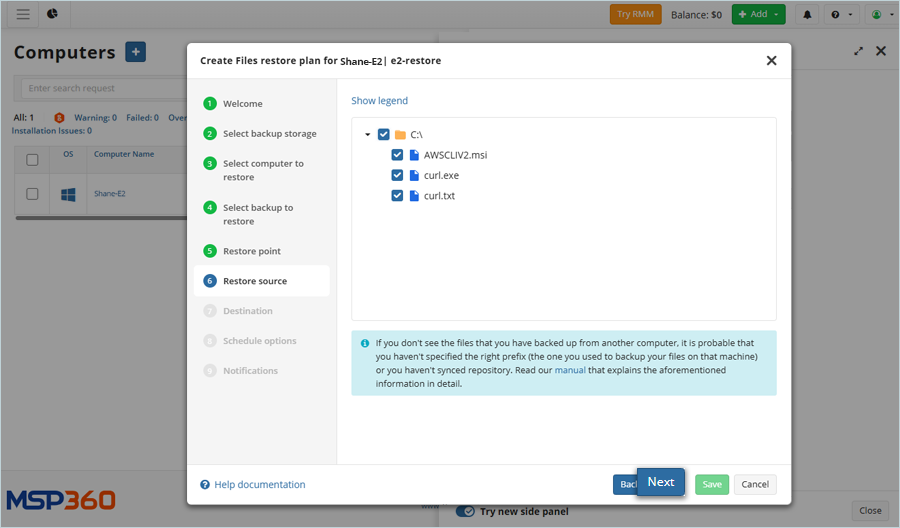Go to Select backup storage step

point(269,134)
